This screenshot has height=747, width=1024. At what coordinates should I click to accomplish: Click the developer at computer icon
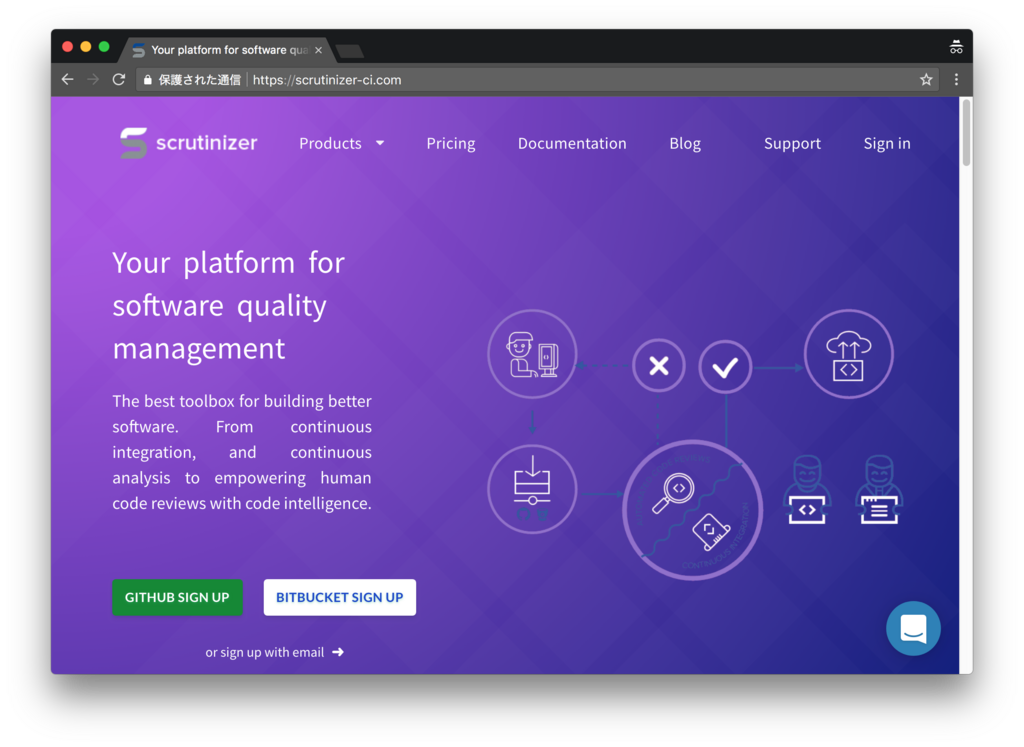click(x=532, y=354)
